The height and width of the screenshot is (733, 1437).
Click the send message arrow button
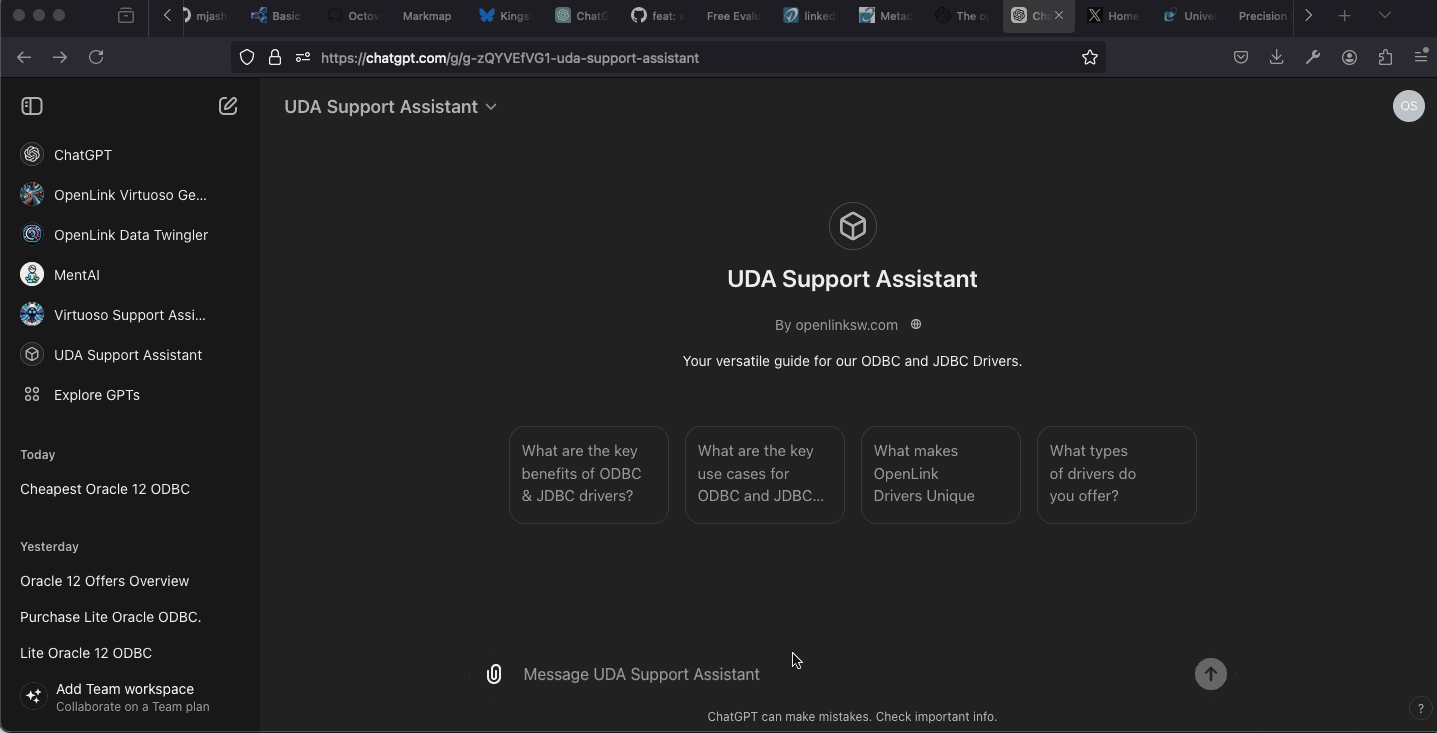click(1211, 674)
